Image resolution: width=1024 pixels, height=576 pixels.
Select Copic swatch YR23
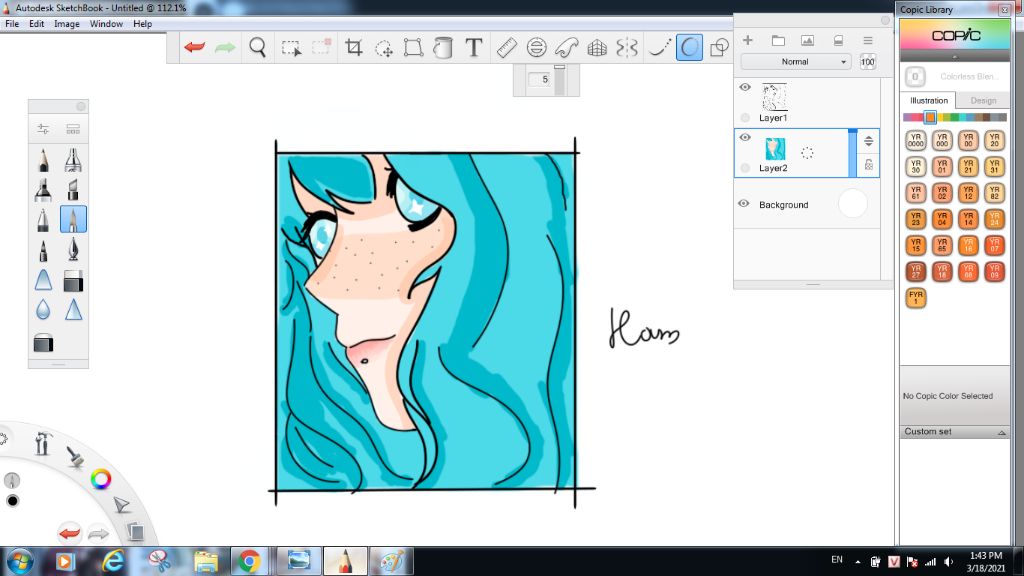click(x=916, y=219)
